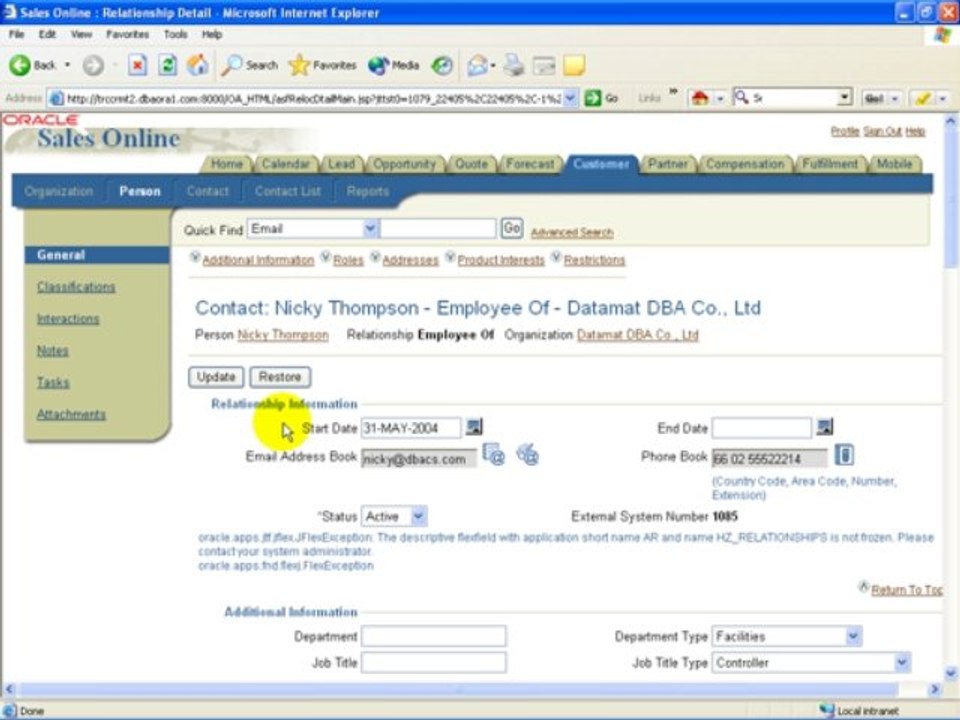960x720 pixels.
Task: Open the Phone Book icon
Action: point(844,455)
